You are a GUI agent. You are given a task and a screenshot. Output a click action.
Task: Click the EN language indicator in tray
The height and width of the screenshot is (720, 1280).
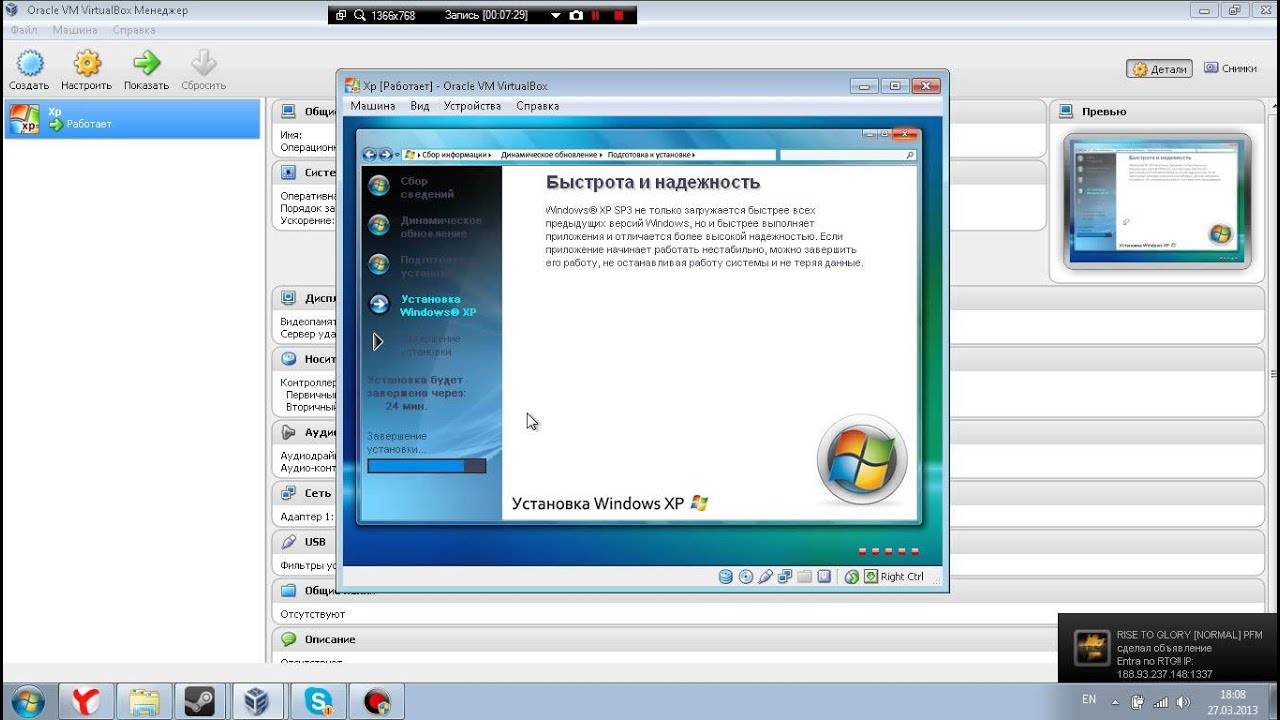(1089, 699)
